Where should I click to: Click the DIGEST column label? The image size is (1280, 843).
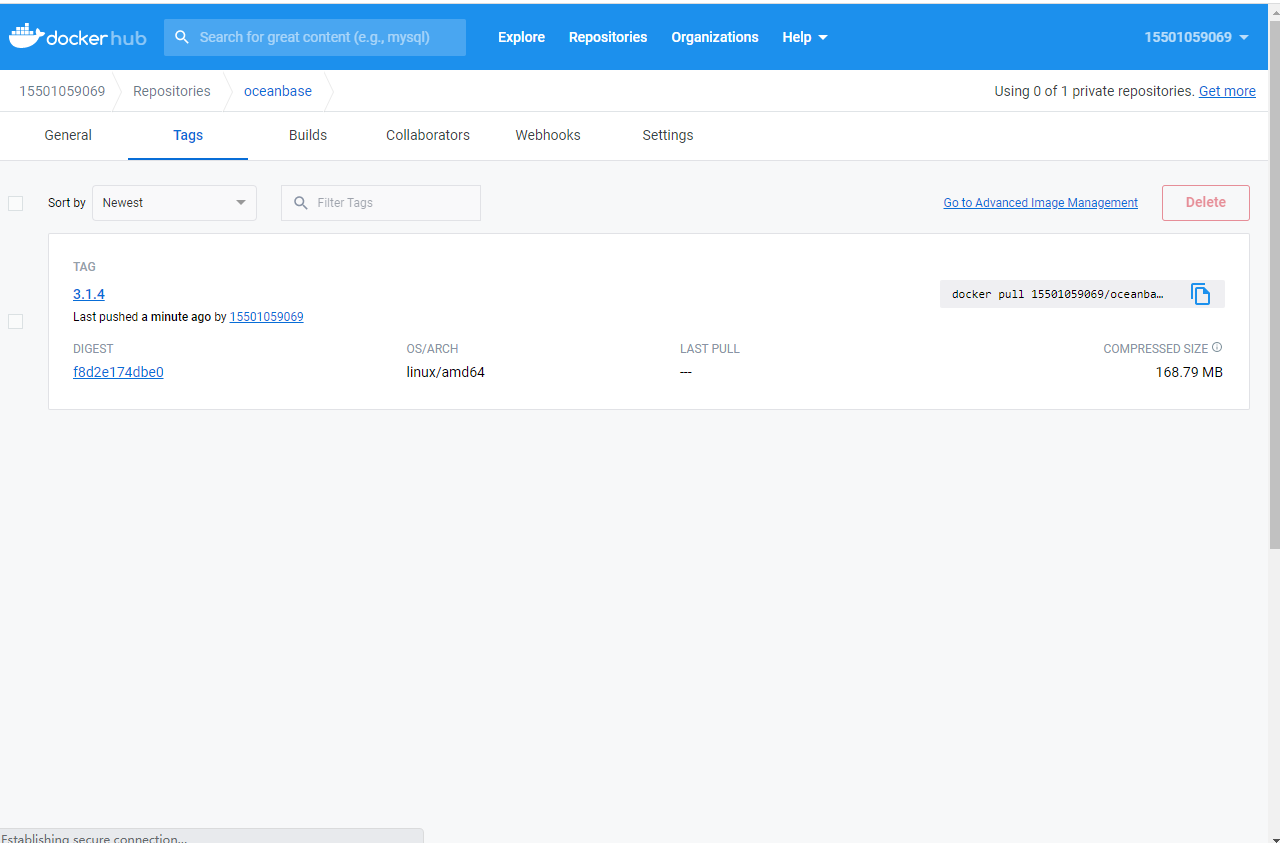point(93,349)
